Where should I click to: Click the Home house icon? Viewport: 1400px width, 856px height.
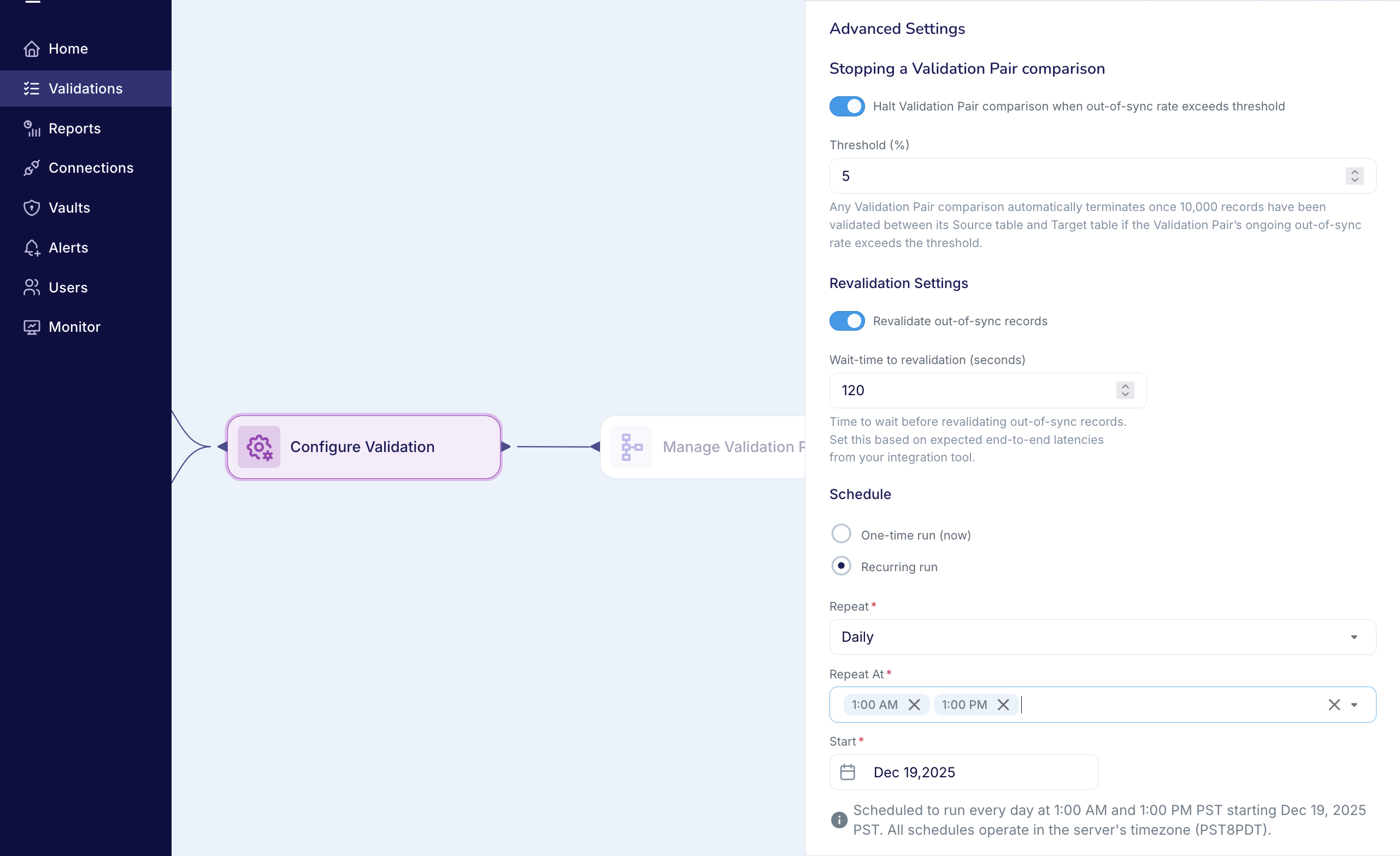coord(32,49)
